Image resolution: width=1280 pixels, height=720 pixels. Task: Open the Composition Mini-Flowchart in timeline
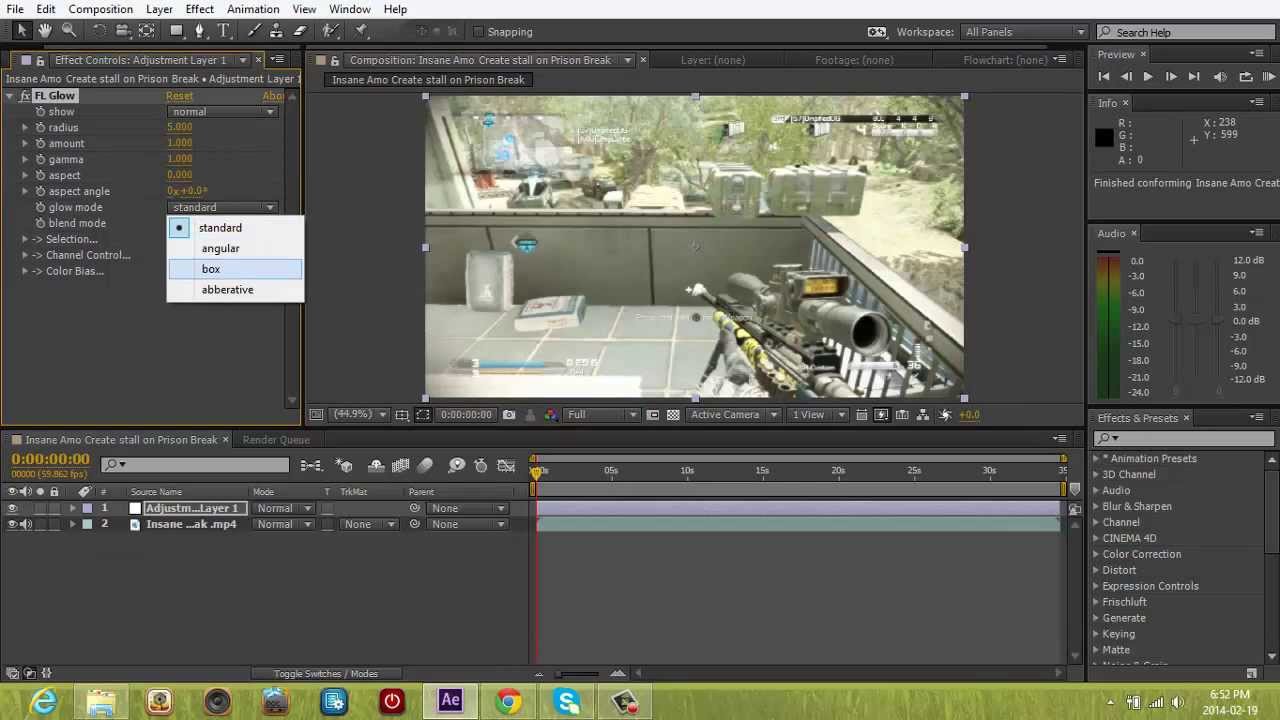click(x=311, y=465)
